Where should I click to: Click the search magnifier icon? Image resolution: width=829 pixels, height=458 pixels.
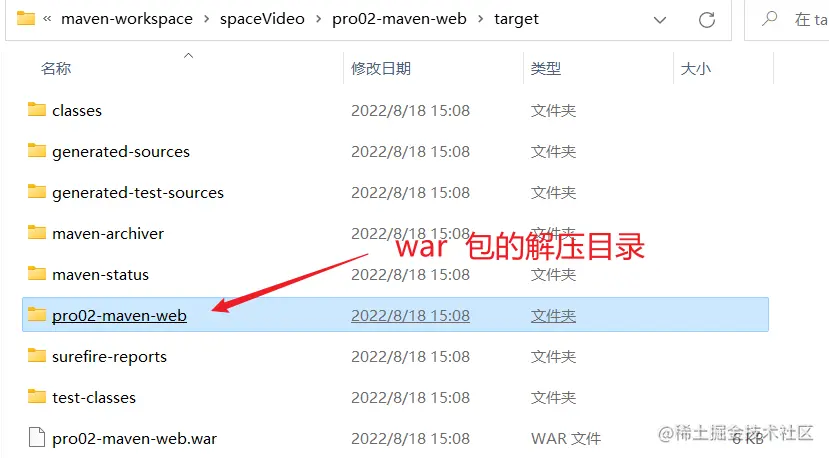pyautogui.click(x=770, y=19)
